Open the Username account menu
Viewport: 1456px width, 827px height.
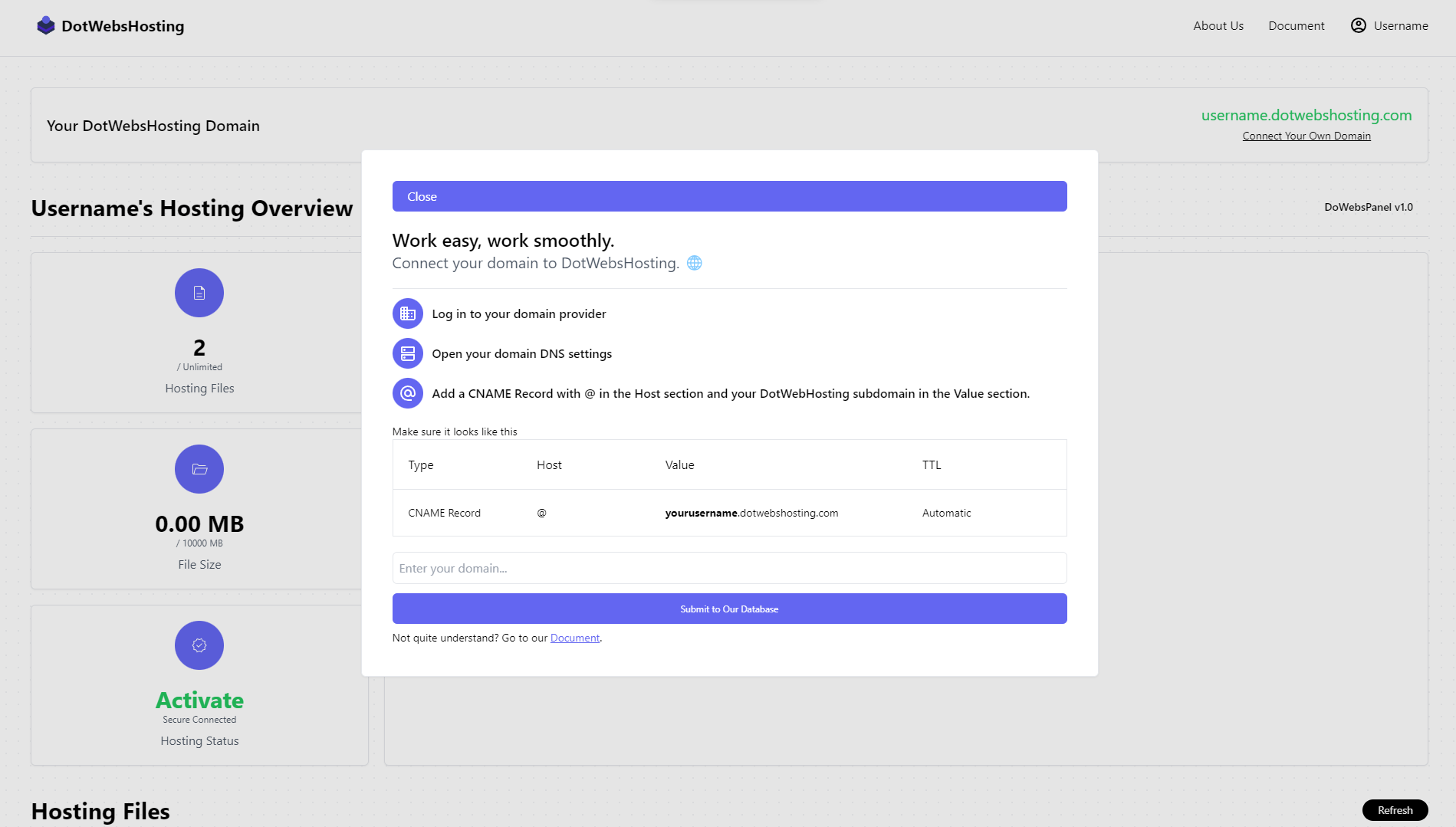[1400, 25]
